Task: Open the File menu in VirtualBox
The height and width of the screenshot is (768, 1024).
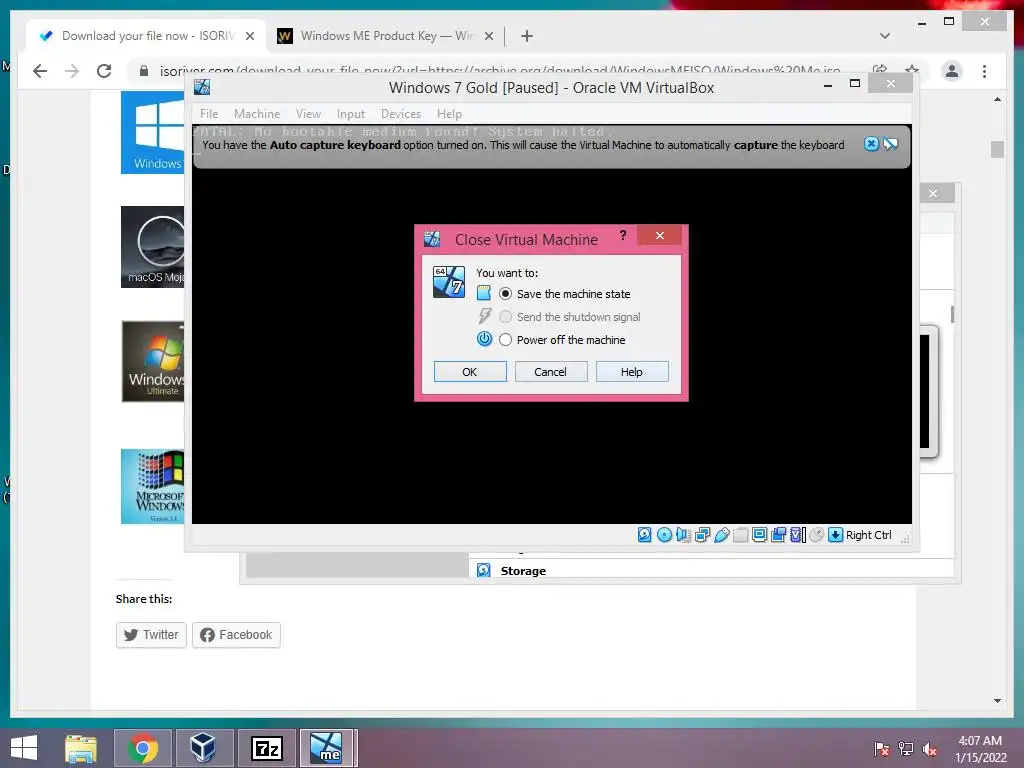Action: 209,114
